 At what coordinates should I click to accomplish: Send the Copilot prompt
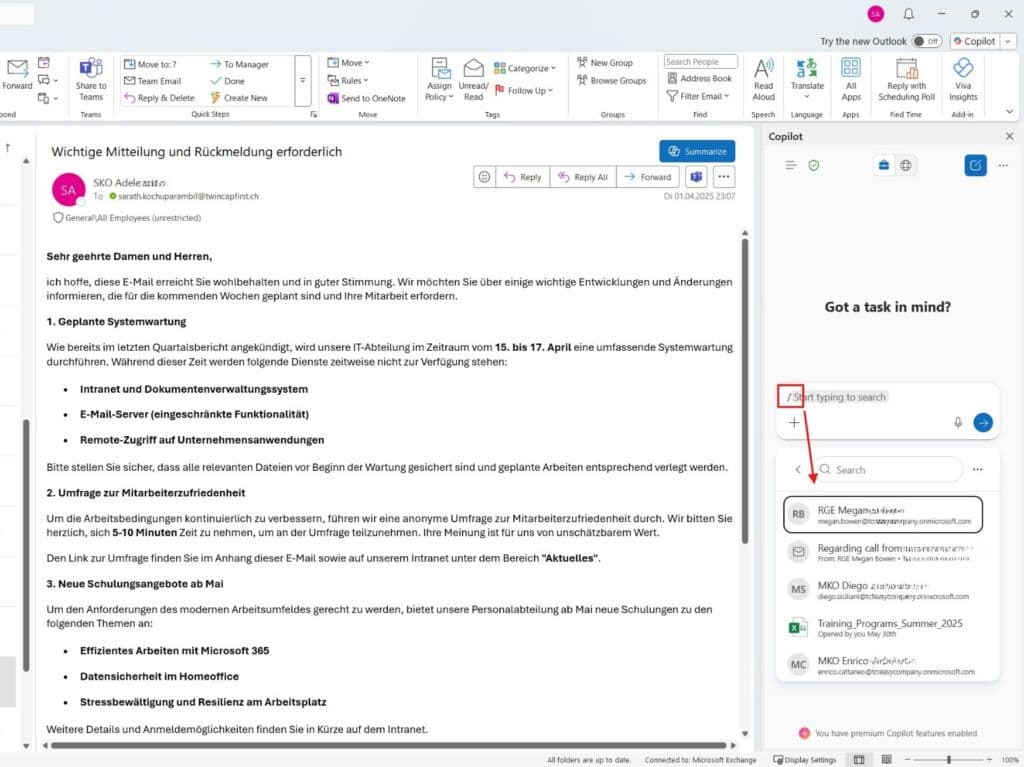tap(983, 423)
